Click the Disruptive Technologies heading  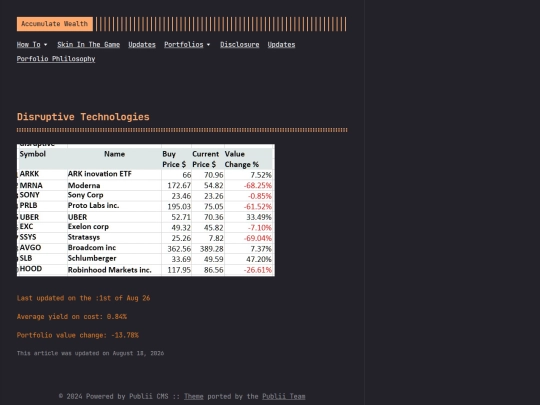point(83,117)
